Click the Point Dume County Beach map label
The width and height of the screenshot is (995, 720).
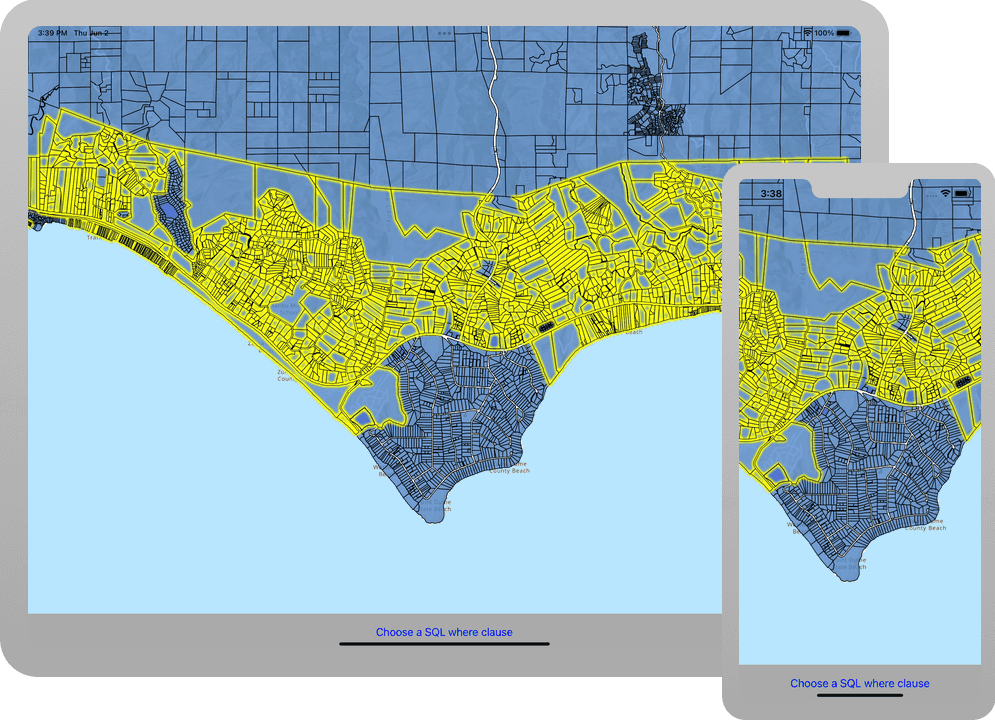[x=510, y=469]
